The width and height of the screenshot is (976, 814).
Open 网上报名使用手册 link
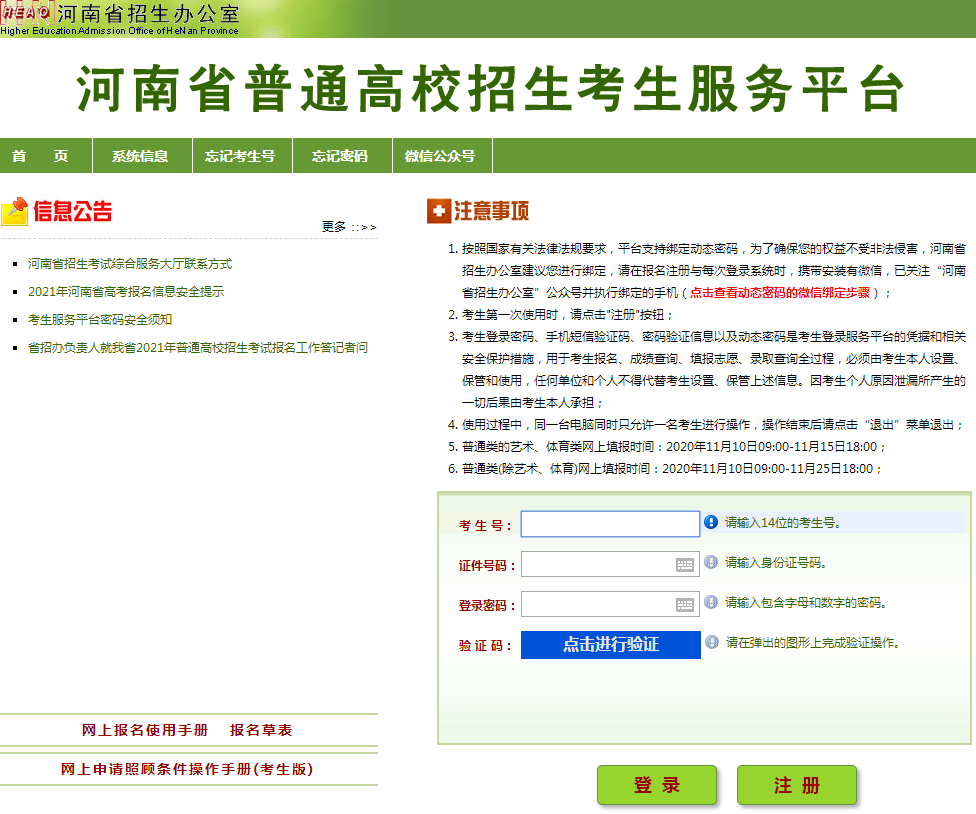[145, 730]
